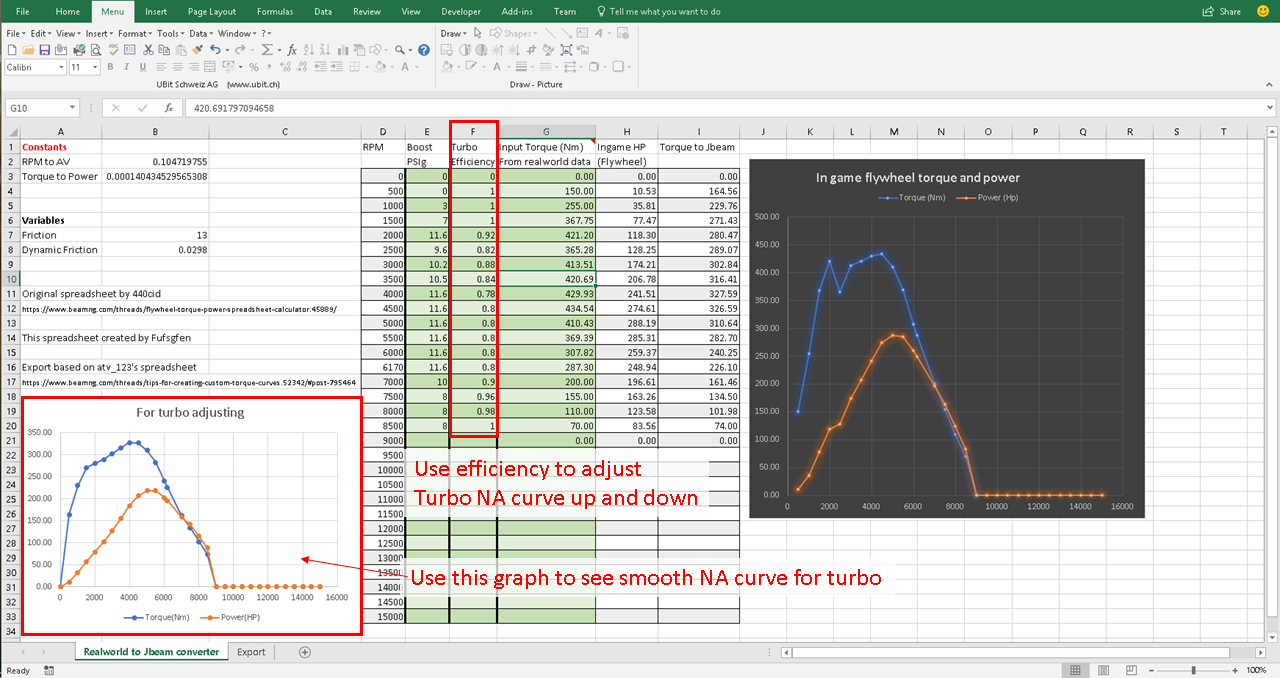
Task: Click the horizontal scrollbar right arrow
Action: [1262, 652]
